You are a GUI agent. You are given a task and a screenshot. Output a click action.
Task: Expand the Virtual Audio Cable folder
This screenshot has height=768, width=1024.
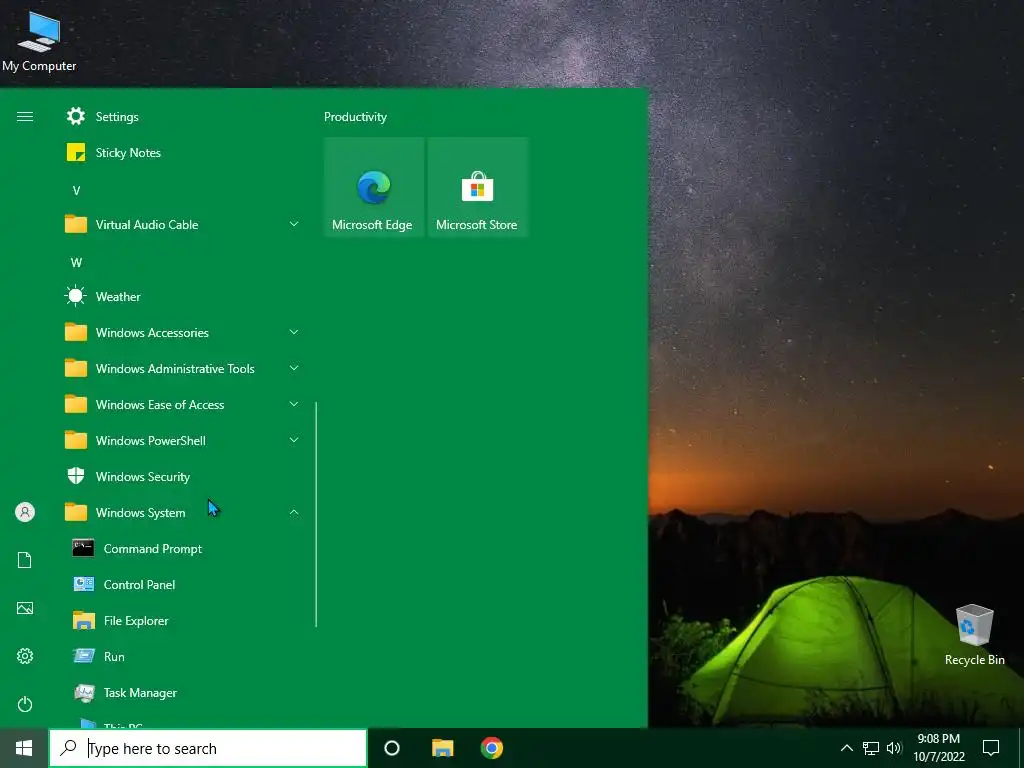tap(182, 225)
